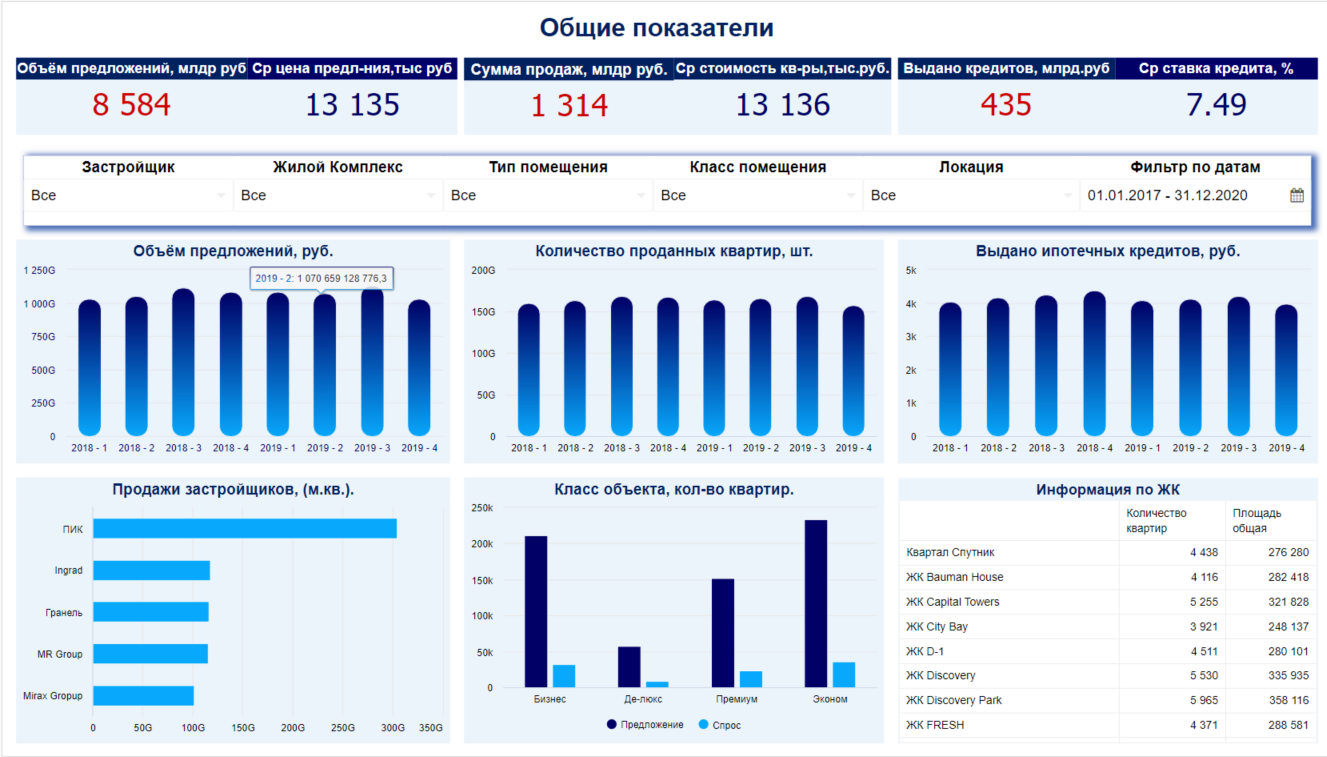
Task: Click the MR Group horizontal bar
Action: [151, 654]
